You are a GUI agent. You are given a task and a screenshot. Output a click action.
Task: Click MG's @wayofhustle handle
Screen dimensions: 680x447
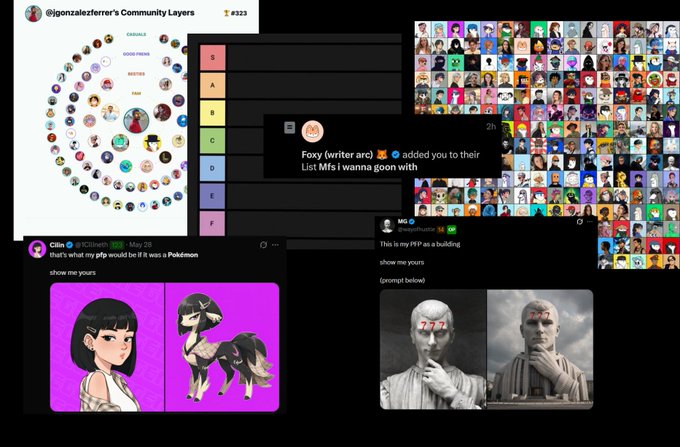tap(416, 229)
